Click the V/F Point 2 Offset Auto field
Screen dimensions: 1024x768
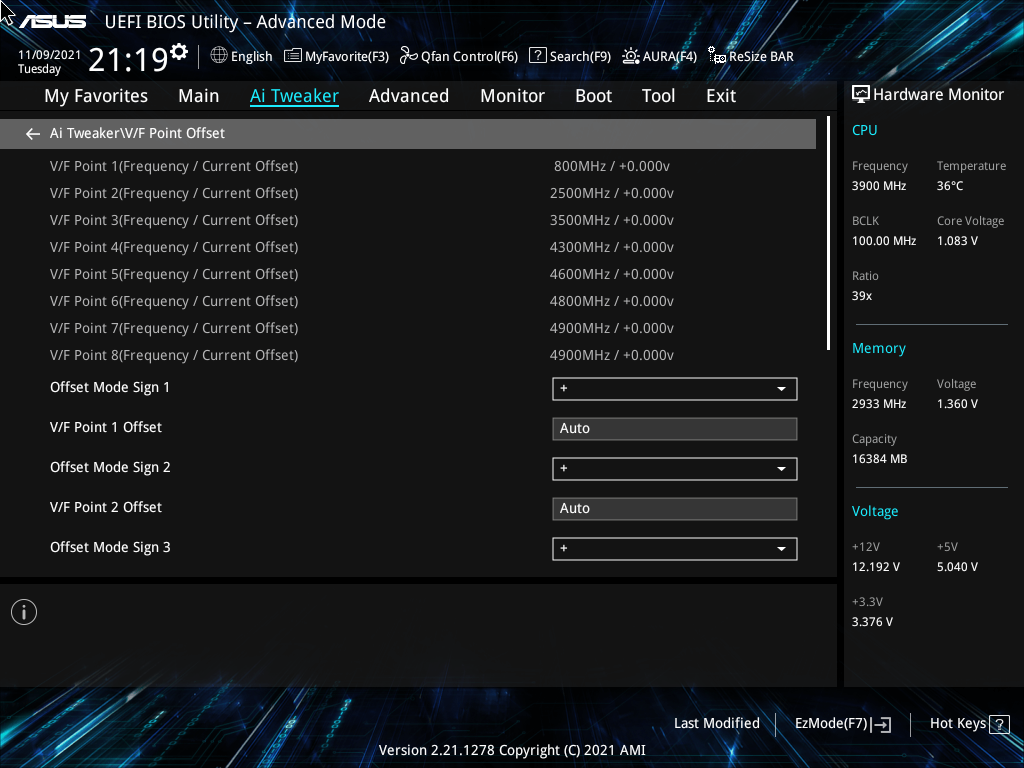pyautogui.click(x=675, y=509)
